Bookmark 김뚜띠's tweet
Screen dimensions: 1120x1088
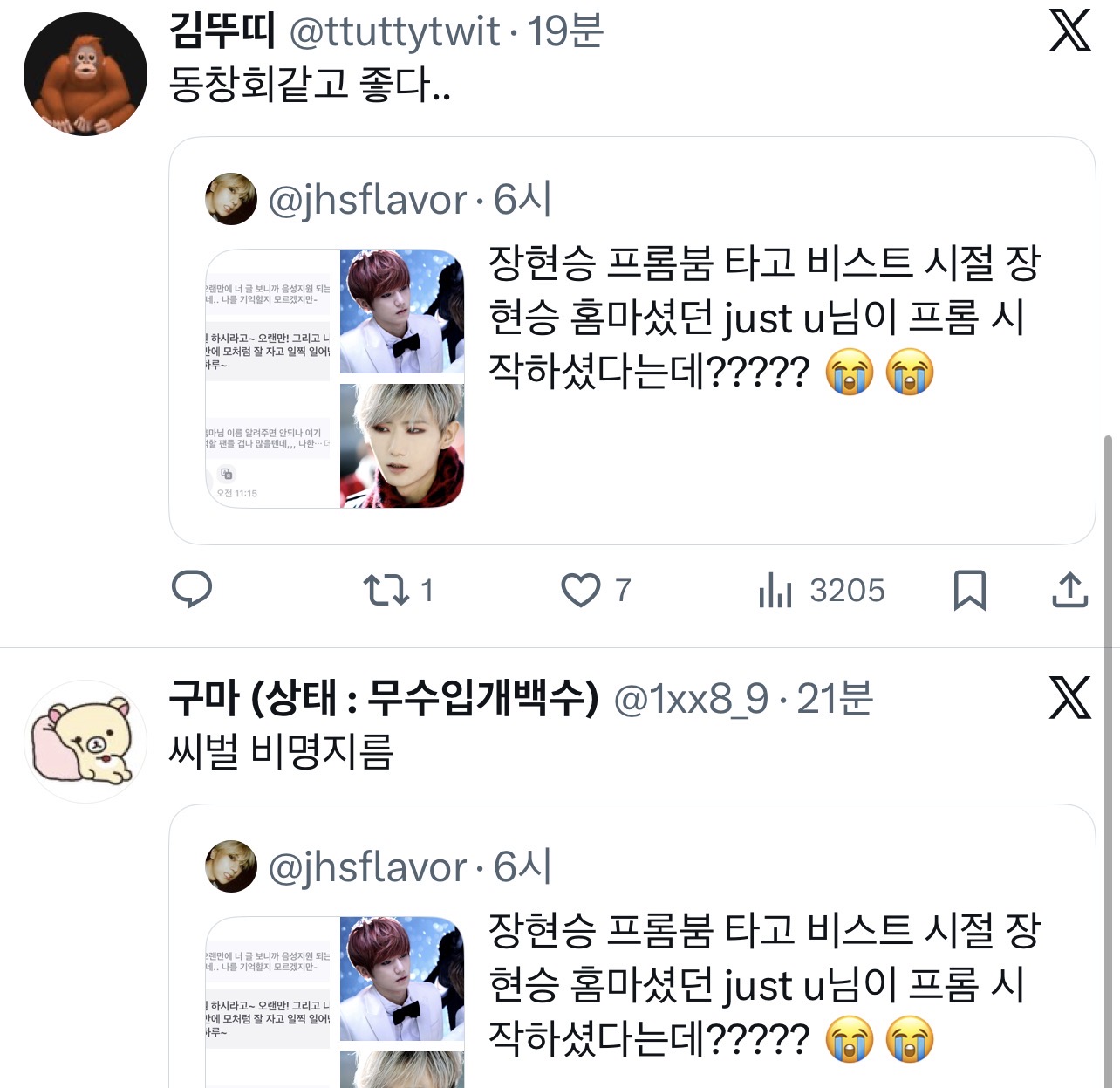tap(969, 591)
